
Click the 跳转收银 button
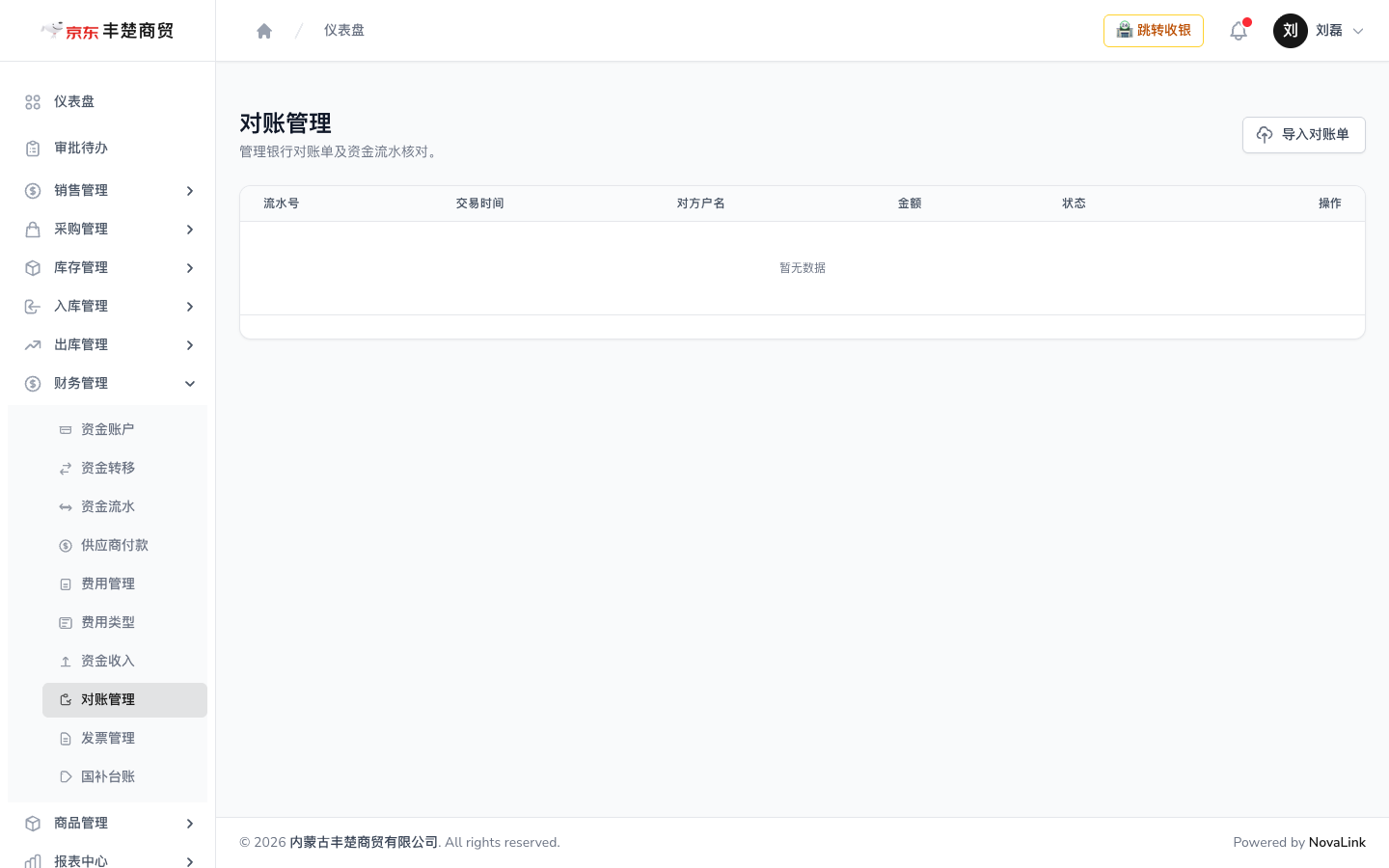1154,31
